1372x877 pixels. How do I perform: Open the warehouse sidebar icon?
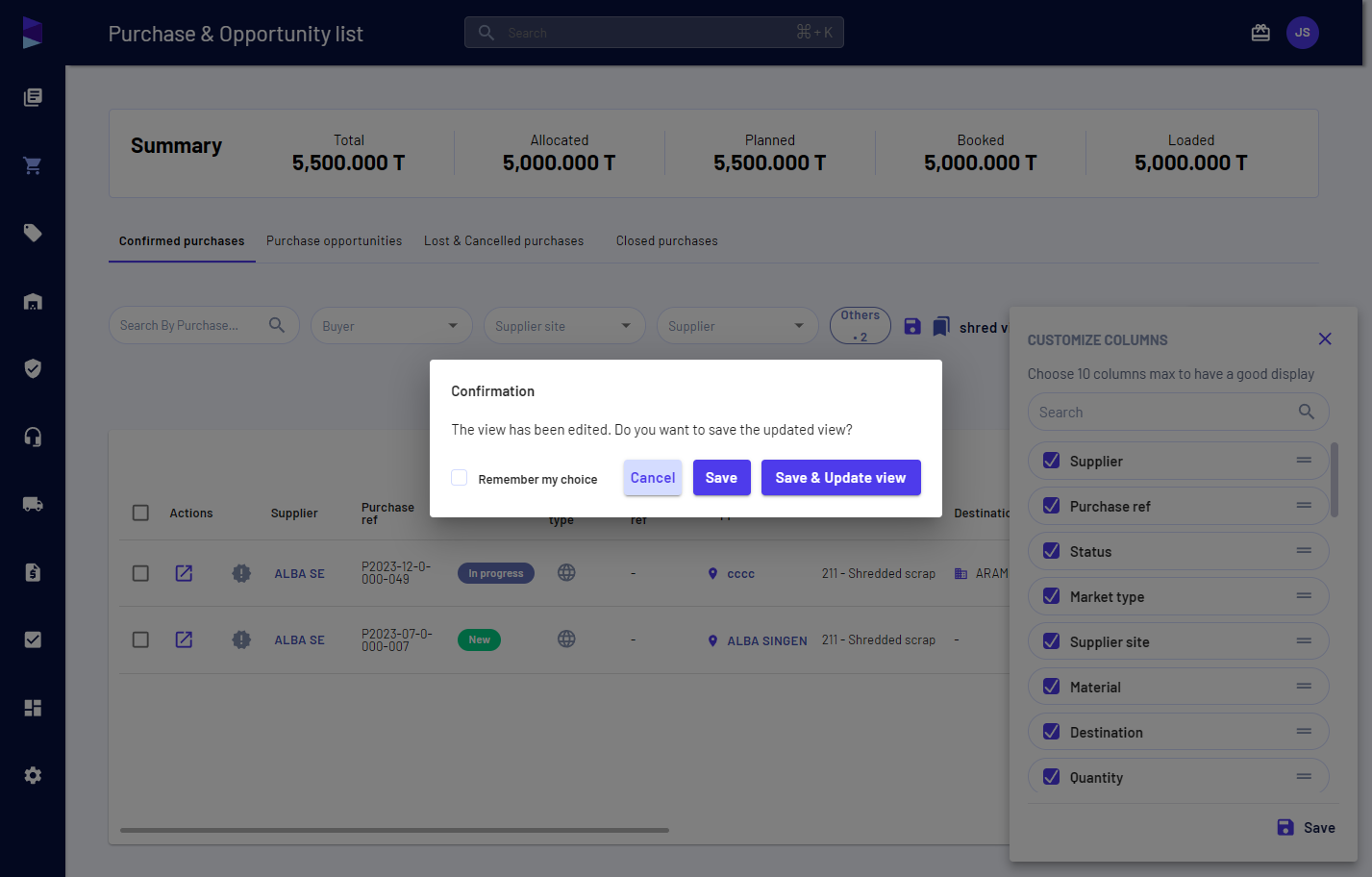33,301
